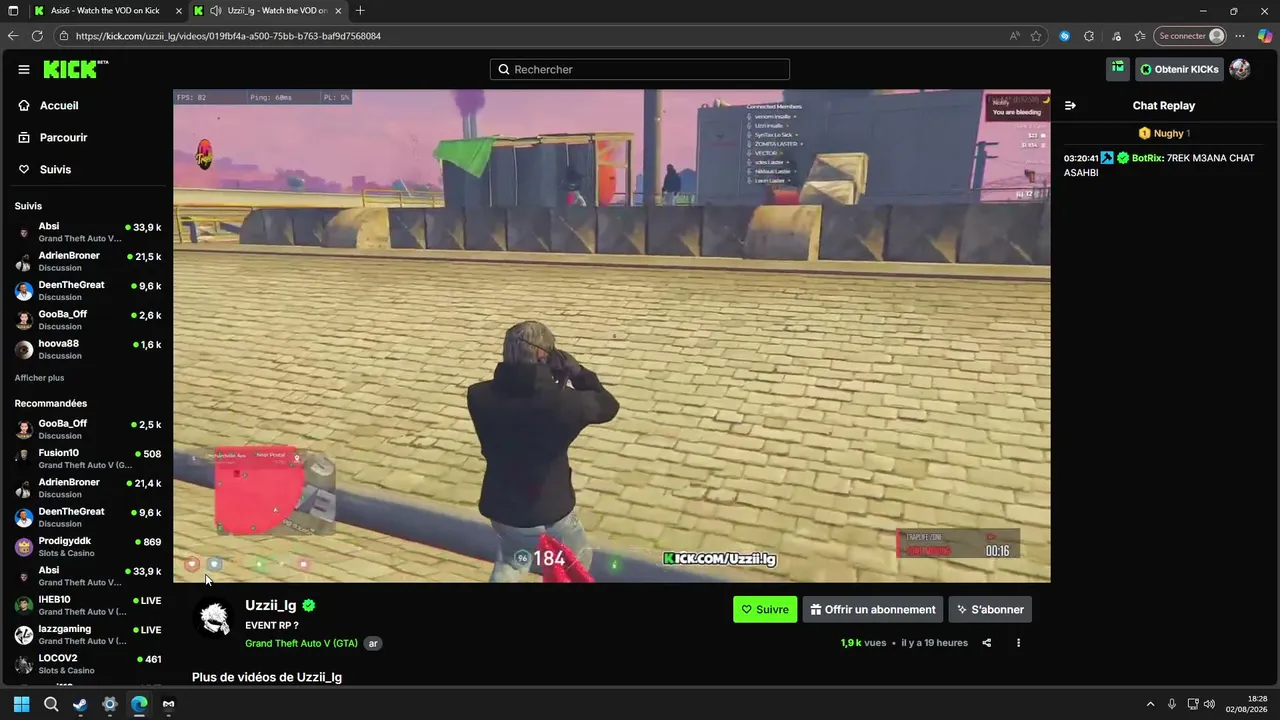This screenshot has height=720, width=1280.
Task: Open the Windows Start menu
Action: pyautogui.click(x=21, y=704)
